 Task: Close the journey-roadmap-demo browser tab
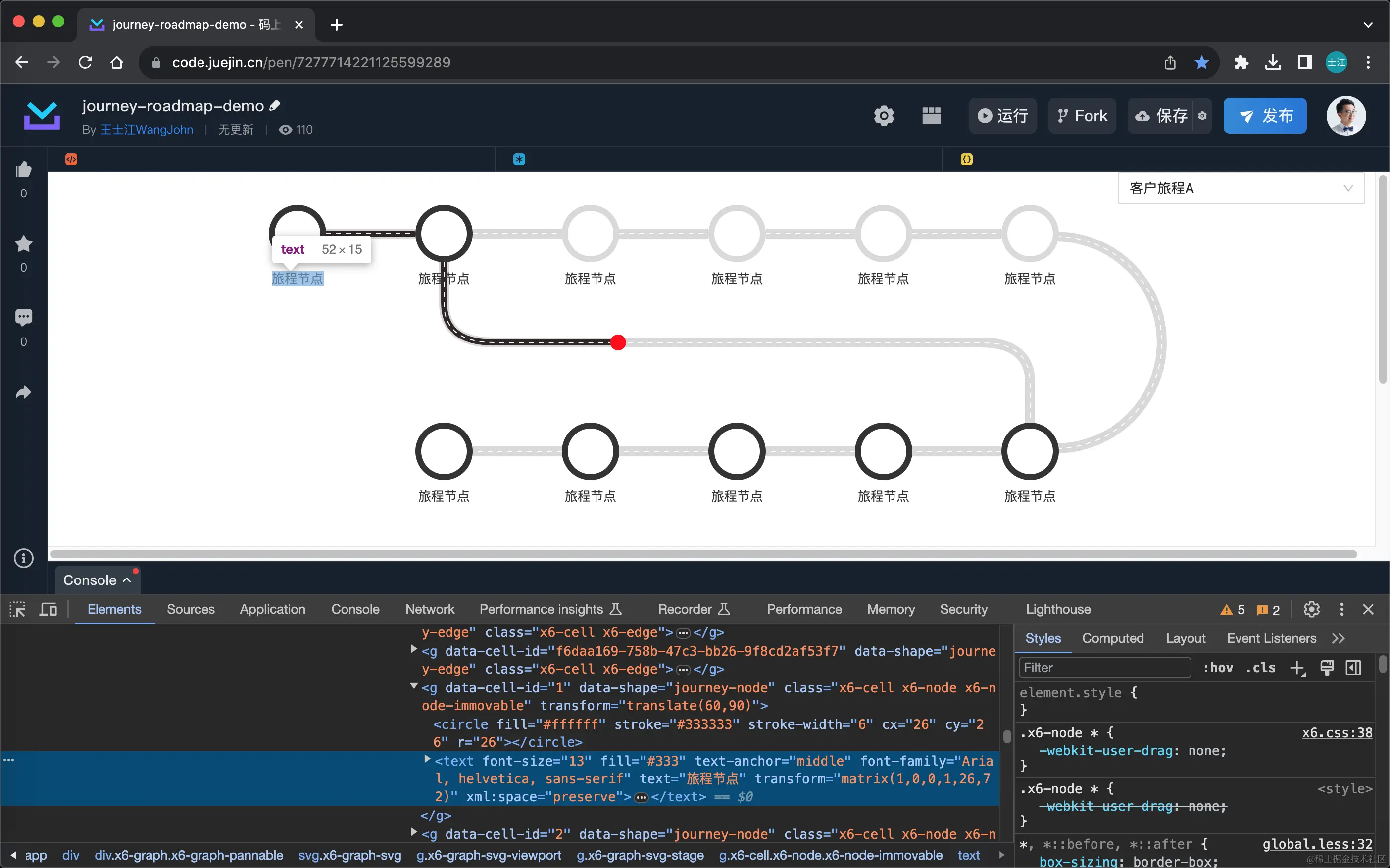298,25
